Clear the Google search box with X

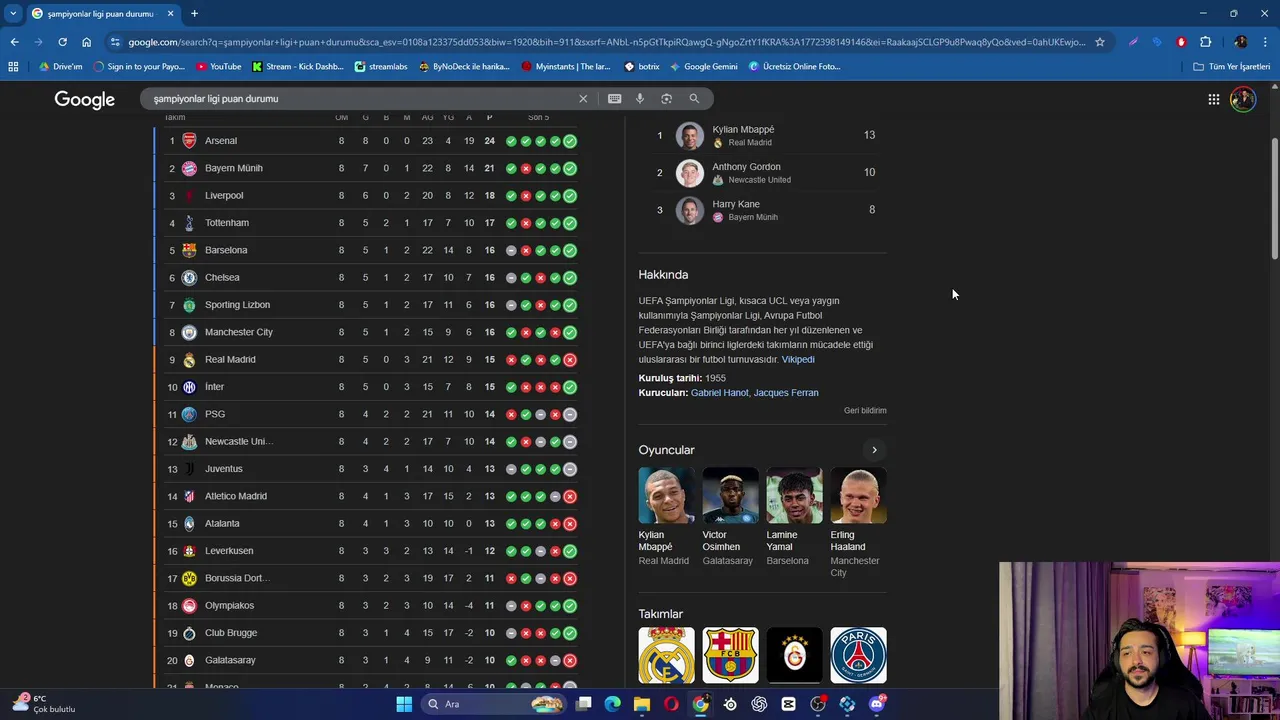583,98
